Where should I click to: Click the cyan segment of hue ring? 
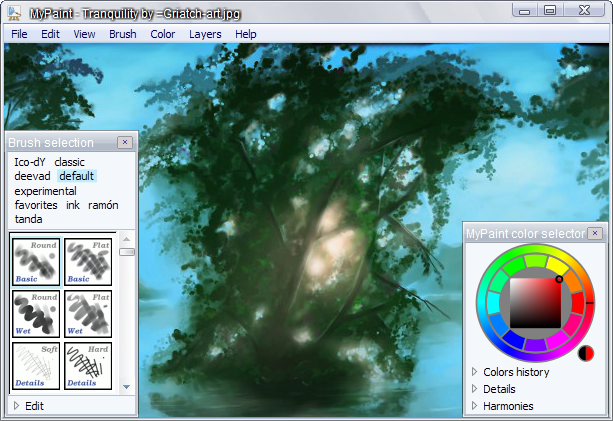tap(493, 302)
